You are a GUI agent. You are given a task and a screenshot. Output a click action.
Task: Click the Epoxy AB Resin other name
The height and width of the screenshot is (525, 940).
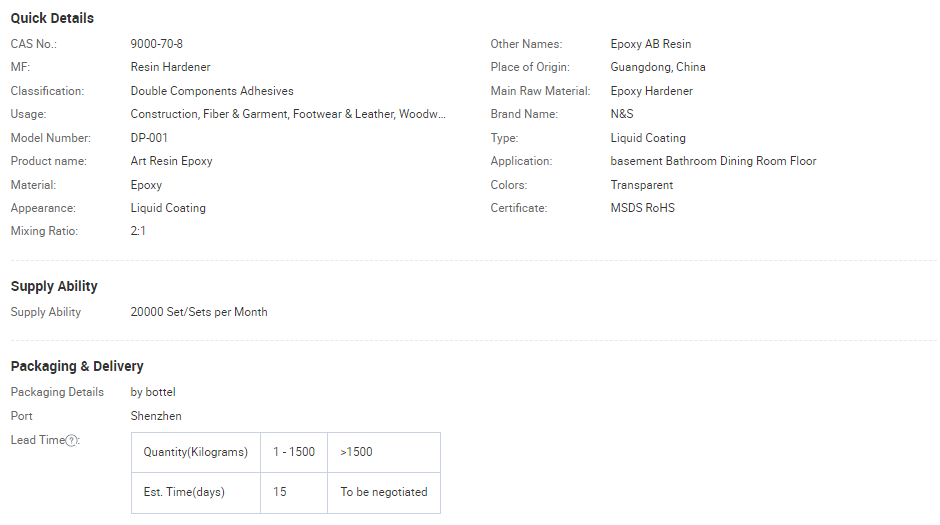(x=650, y=44)
